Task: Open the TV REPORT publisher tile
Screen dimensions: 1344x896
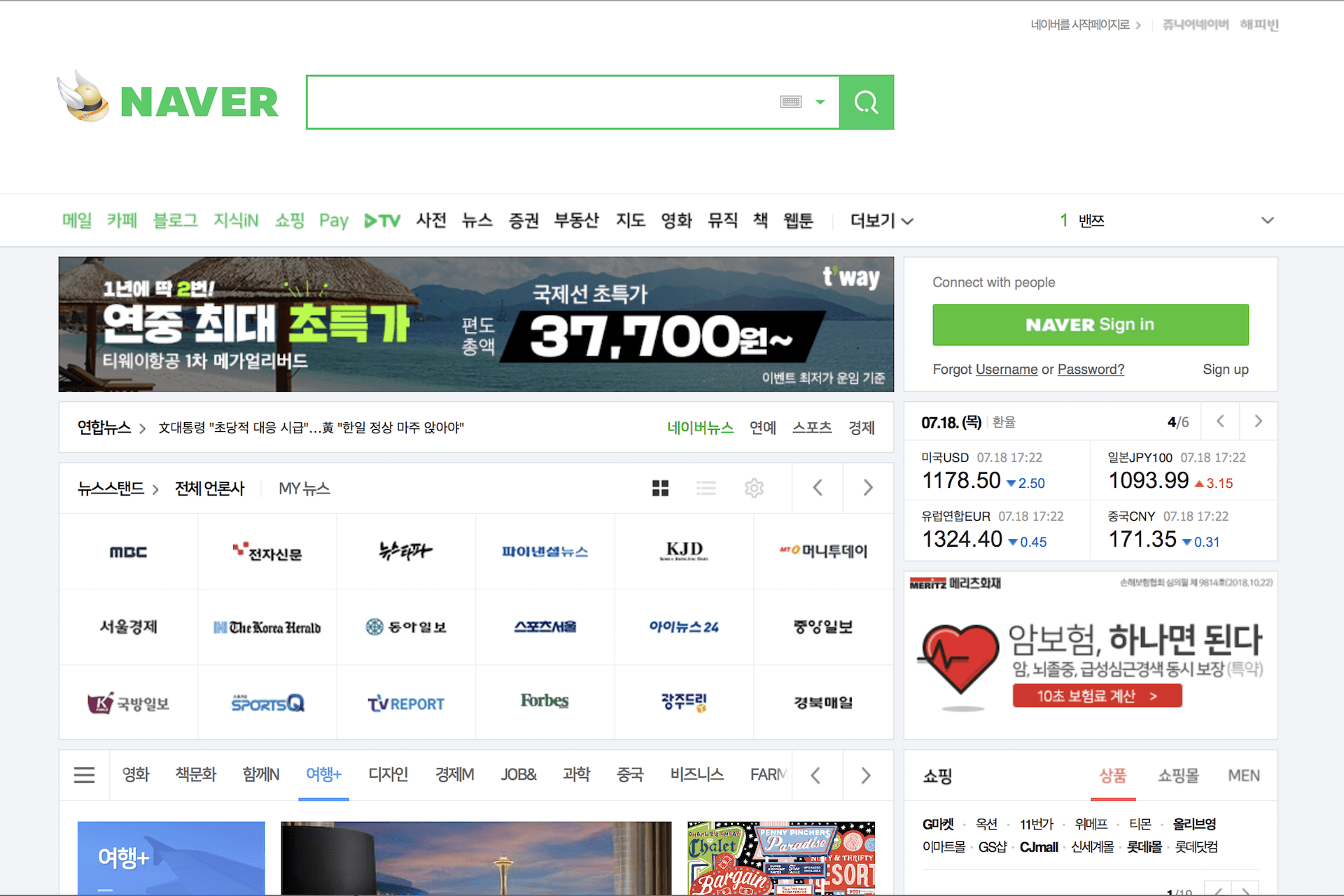Action: click(x=406, y=703)
